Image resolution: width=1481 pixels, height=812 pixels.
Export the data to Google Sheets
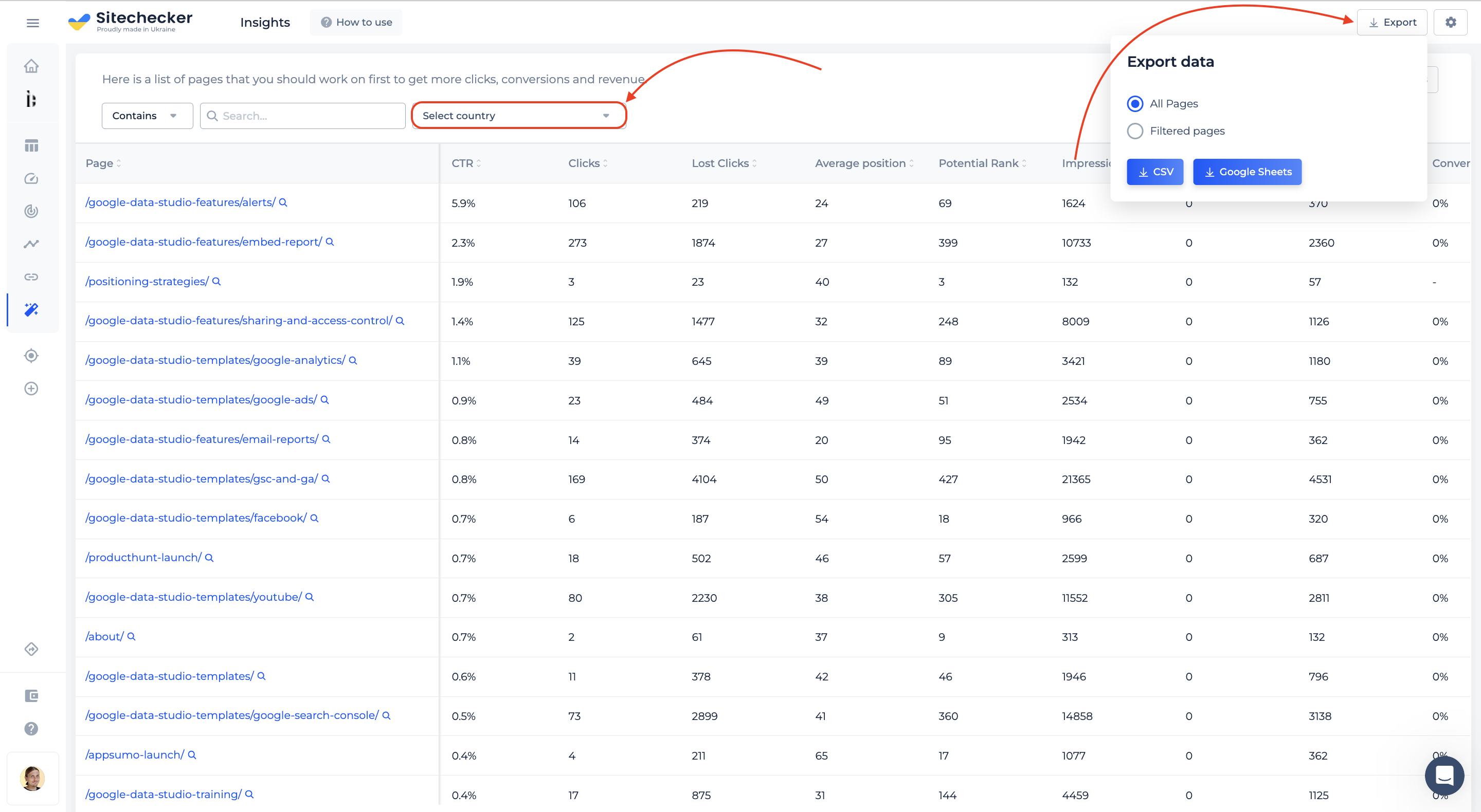tap(1247, 172)
